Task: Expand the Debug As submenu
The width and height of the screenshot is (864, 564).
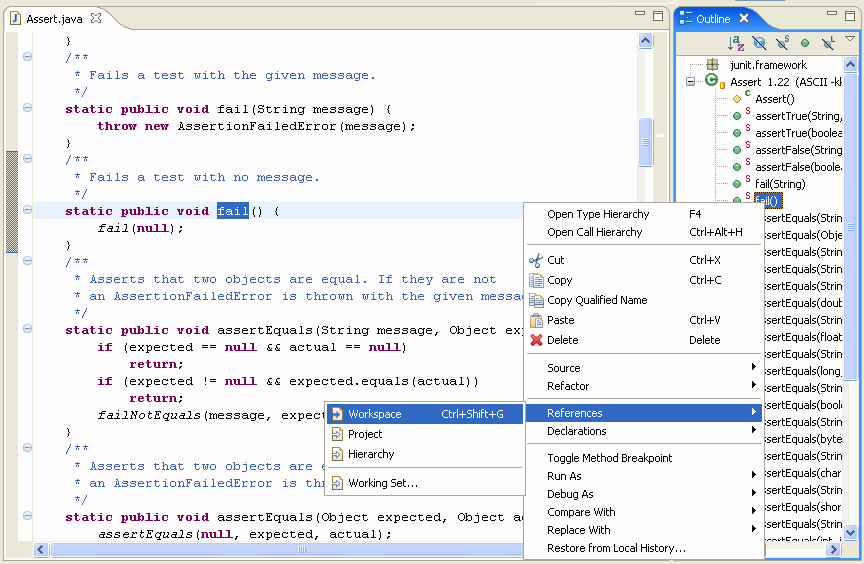Action: tap(644, 494)
